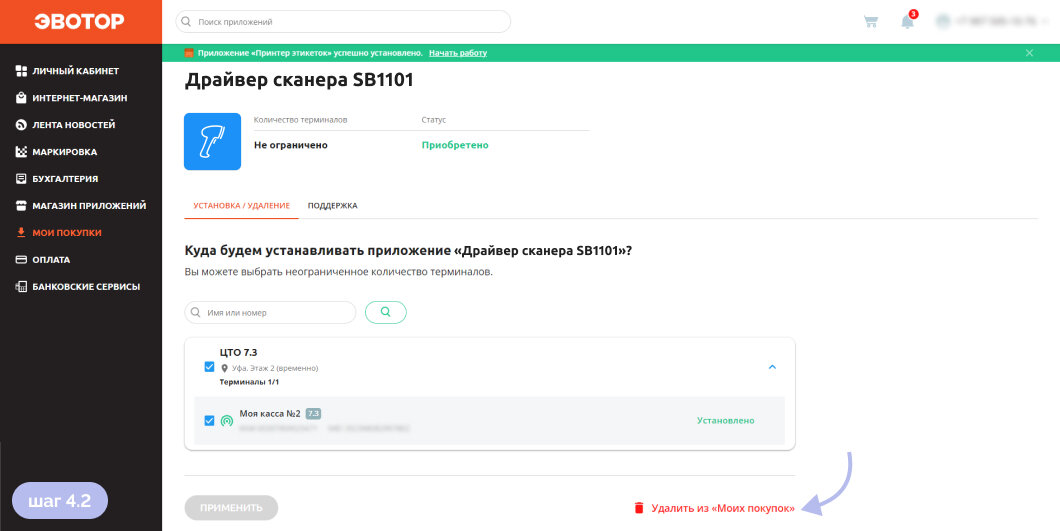
Task: Click the Драйвер сканера SB1101 heading
Action: pyautogui.click(x=299, y=80)
